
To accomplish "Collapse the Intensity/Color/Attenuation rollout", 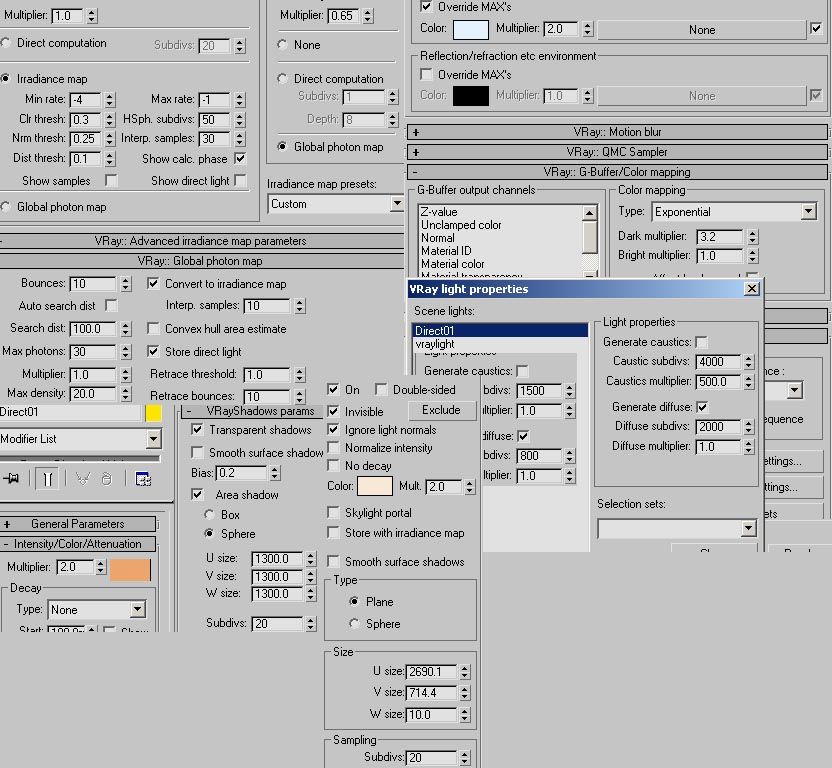I will coord(78,544).
